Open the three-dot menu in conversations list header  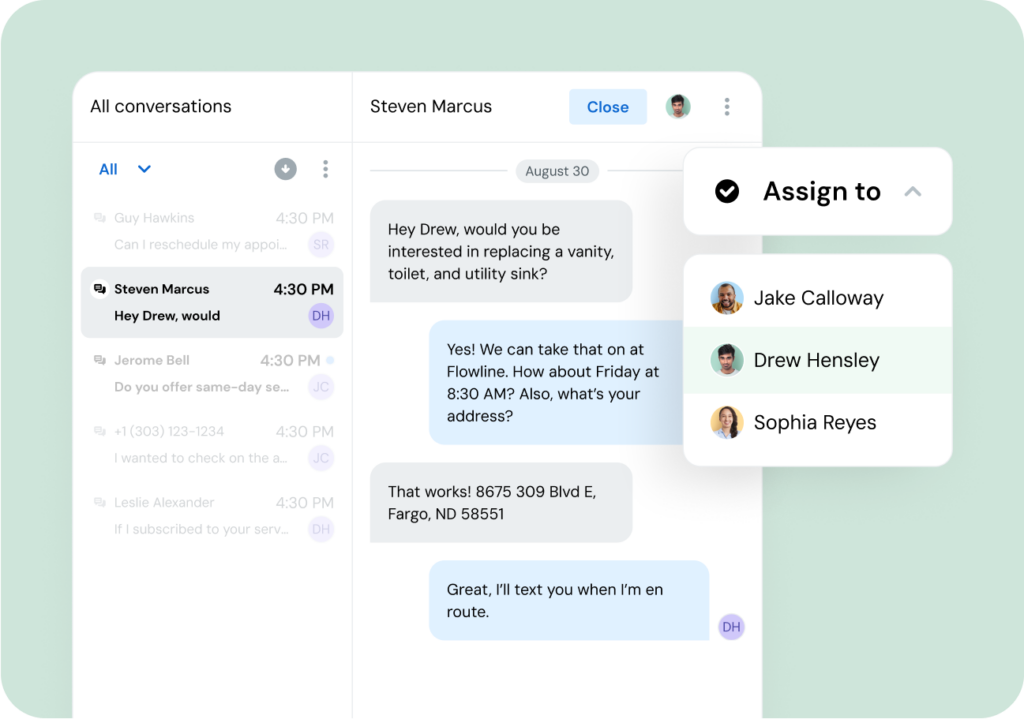coord(325,169)
